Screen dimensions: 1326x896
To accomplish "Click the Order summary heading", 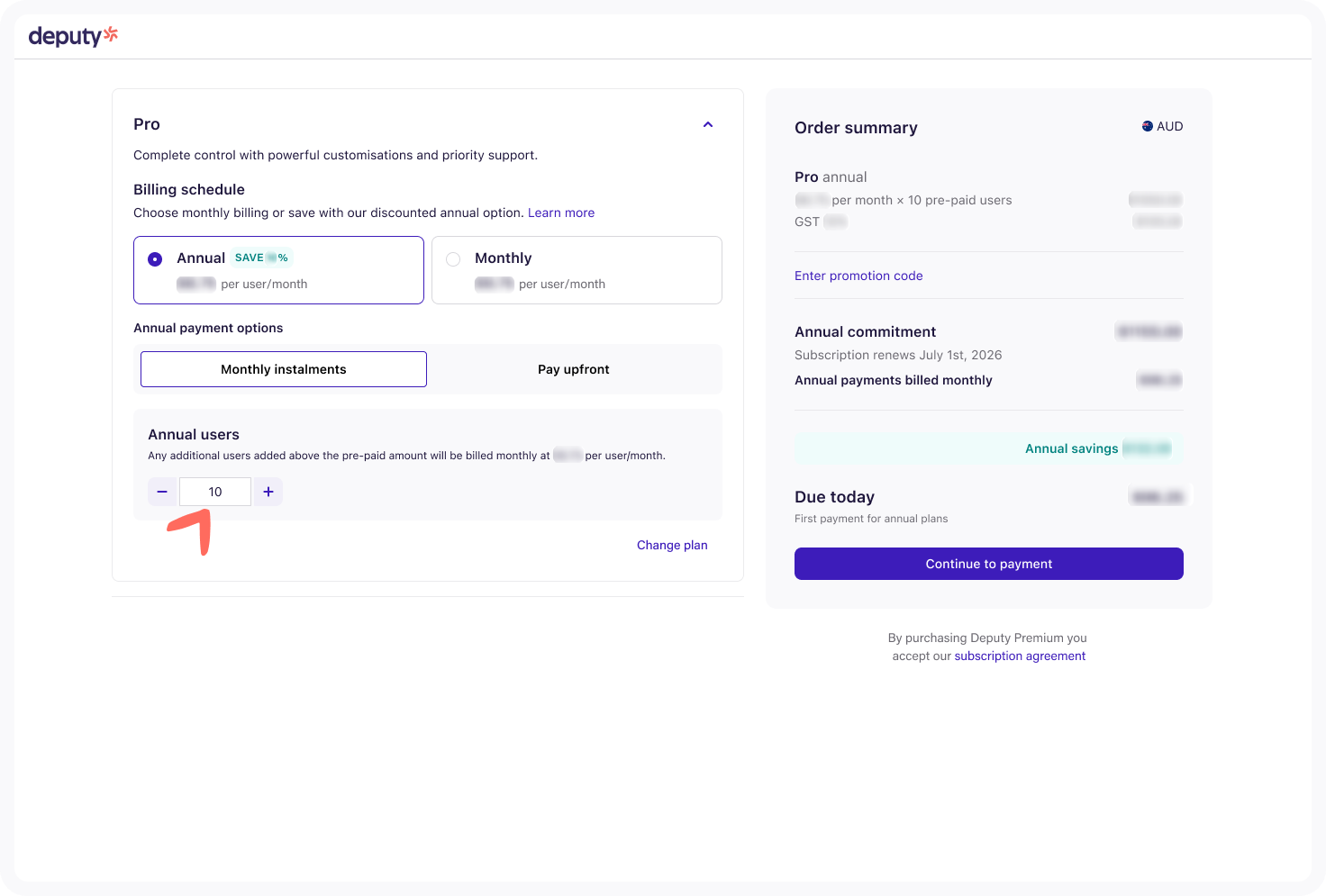I will coord(856,128).
